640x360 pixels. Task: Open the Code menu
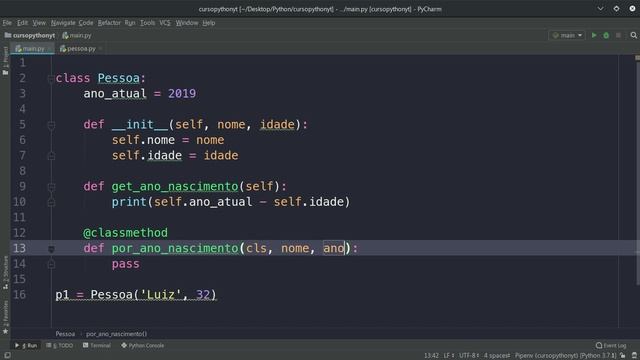tap(86, 23)
